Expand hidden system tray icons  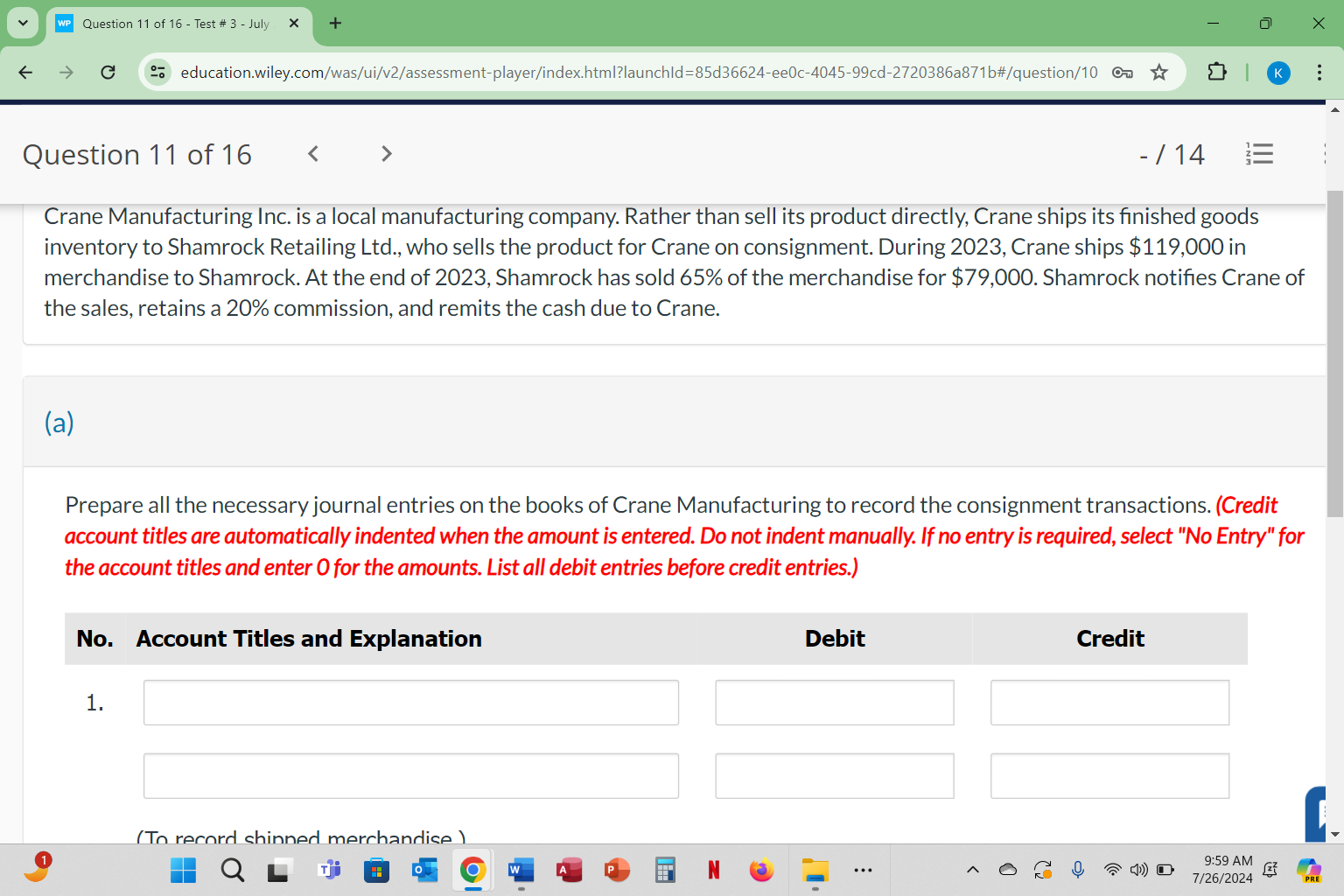pos(972,870)
